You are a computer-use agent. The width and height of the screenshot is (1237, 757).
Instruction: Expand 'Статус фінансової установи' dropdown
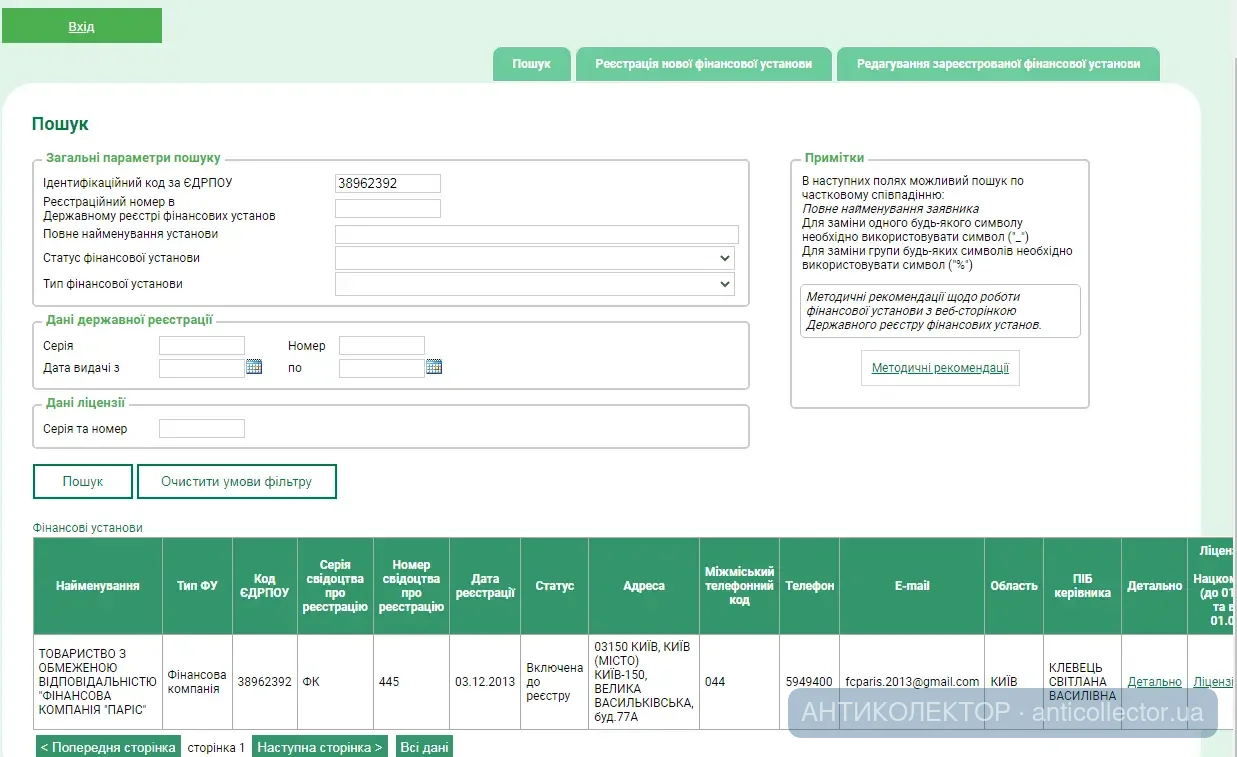535,258
